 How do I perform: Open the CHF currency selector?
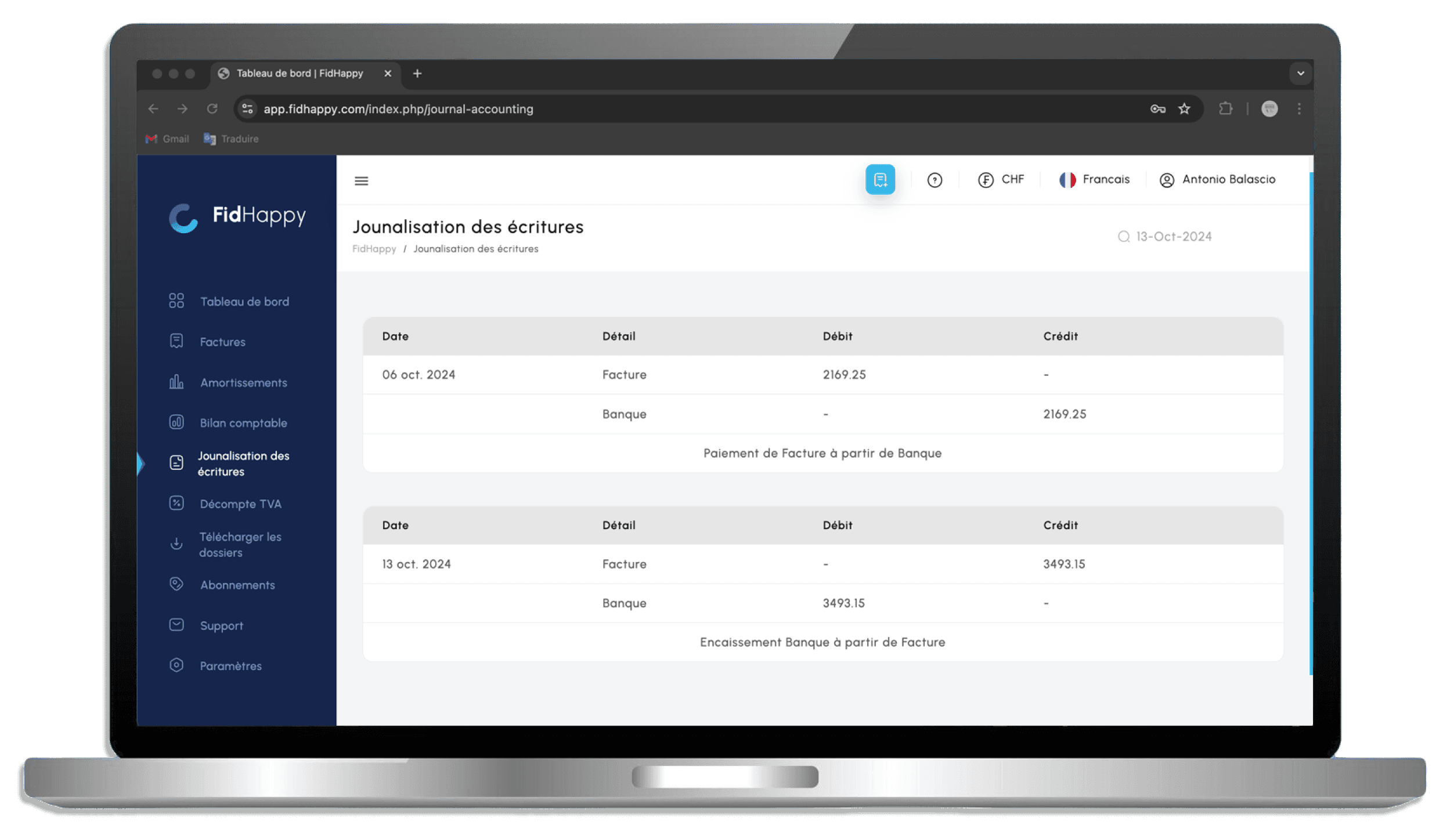(1001, 180)
